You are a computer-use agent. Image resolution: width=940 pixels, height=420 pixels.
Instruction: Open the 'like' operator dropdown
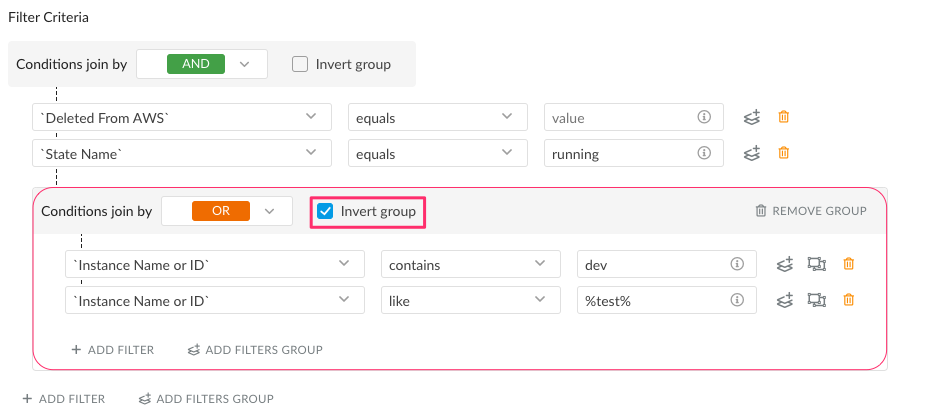tap(471, 300)
